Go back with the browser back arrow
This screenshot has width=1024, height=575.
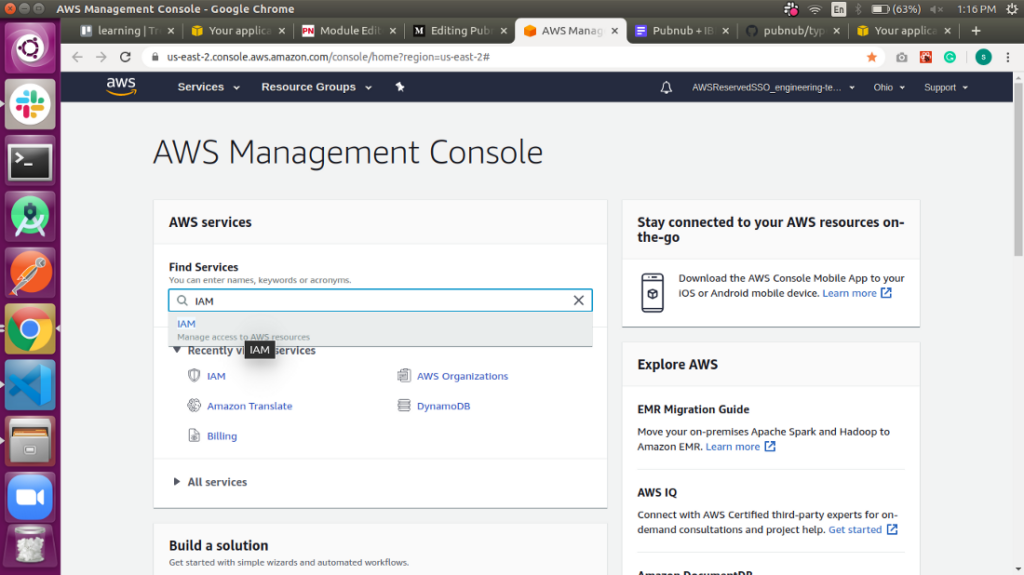78,57
